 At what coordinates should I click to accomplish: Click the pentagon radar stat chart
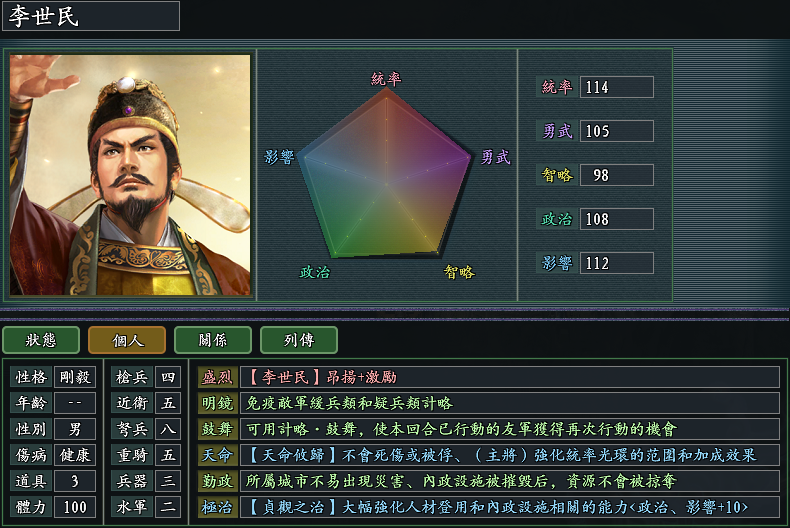point(387,175)
